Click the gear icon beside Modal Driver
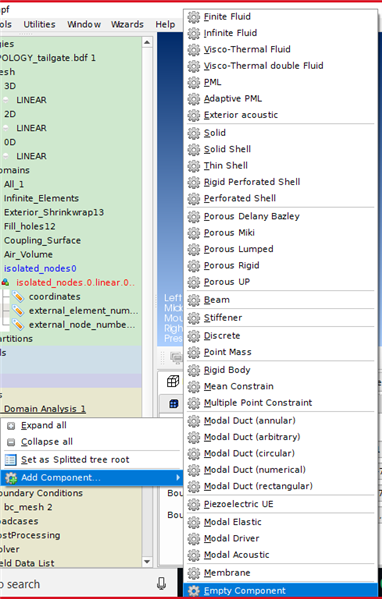 [x=194, y=538]
